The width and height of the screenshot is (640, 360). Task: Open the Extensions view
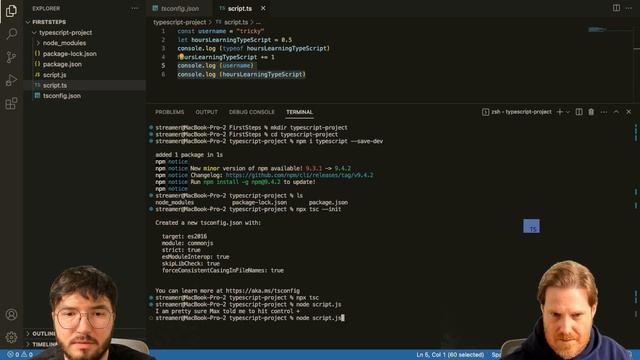click(11, 103)
